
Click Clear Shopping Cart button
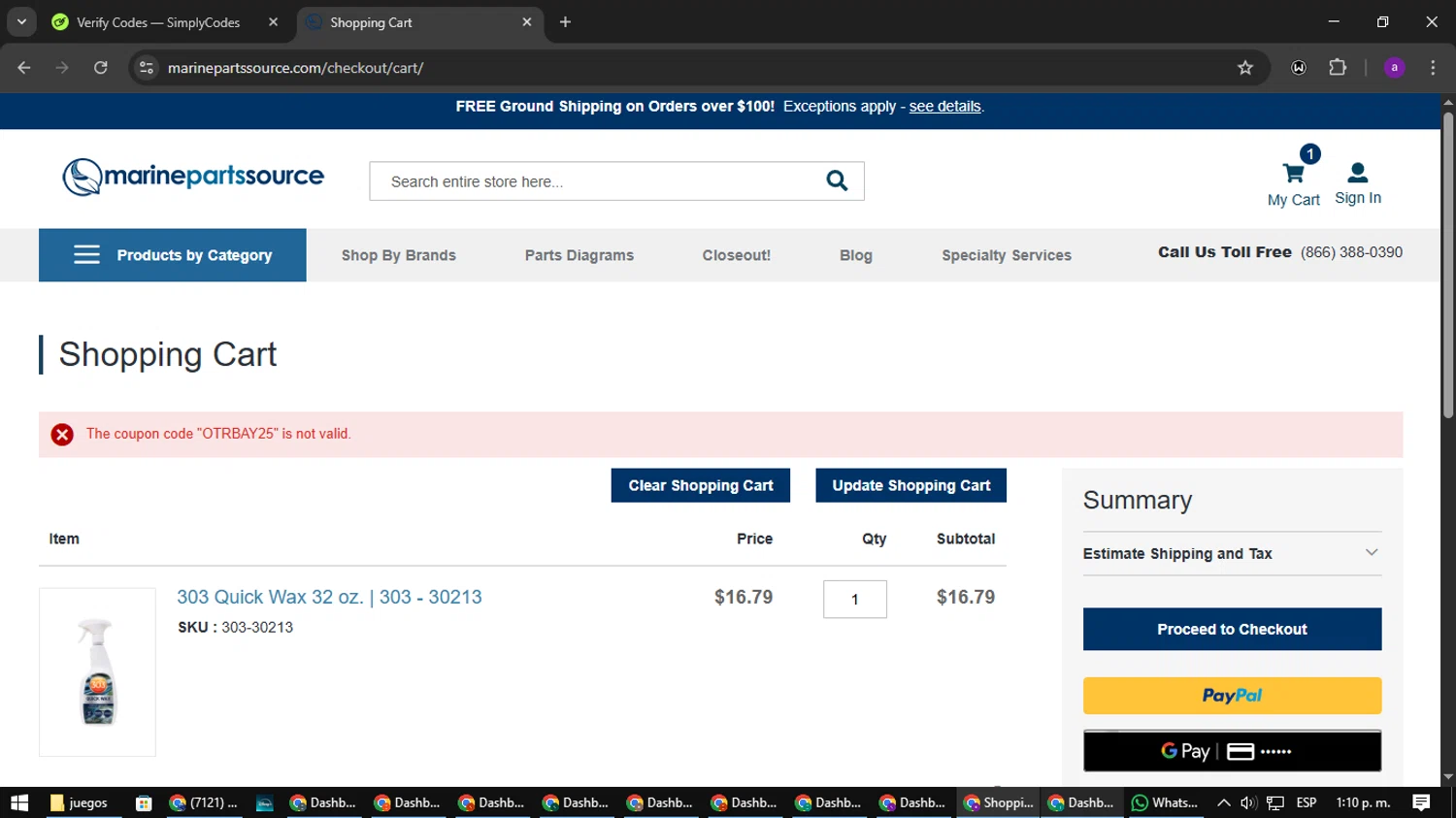(701, 485)
